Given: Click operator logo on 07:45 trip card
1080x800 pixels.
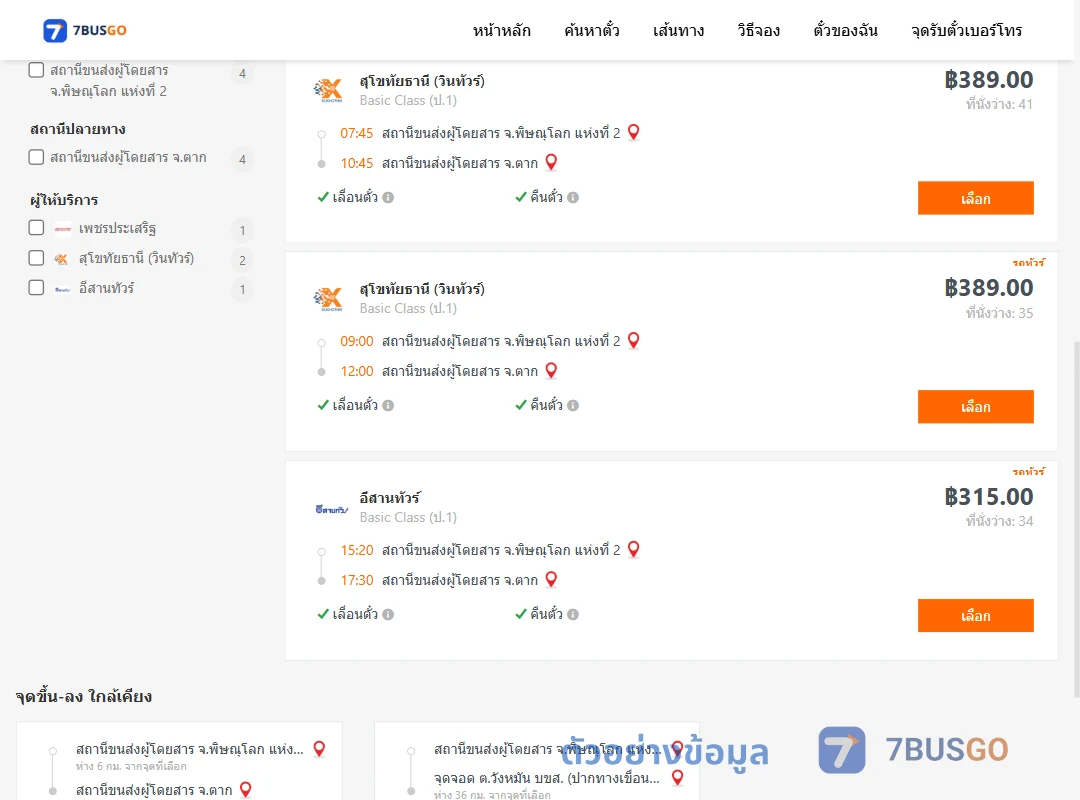Looking at the screenshot, I should point(328,90).
